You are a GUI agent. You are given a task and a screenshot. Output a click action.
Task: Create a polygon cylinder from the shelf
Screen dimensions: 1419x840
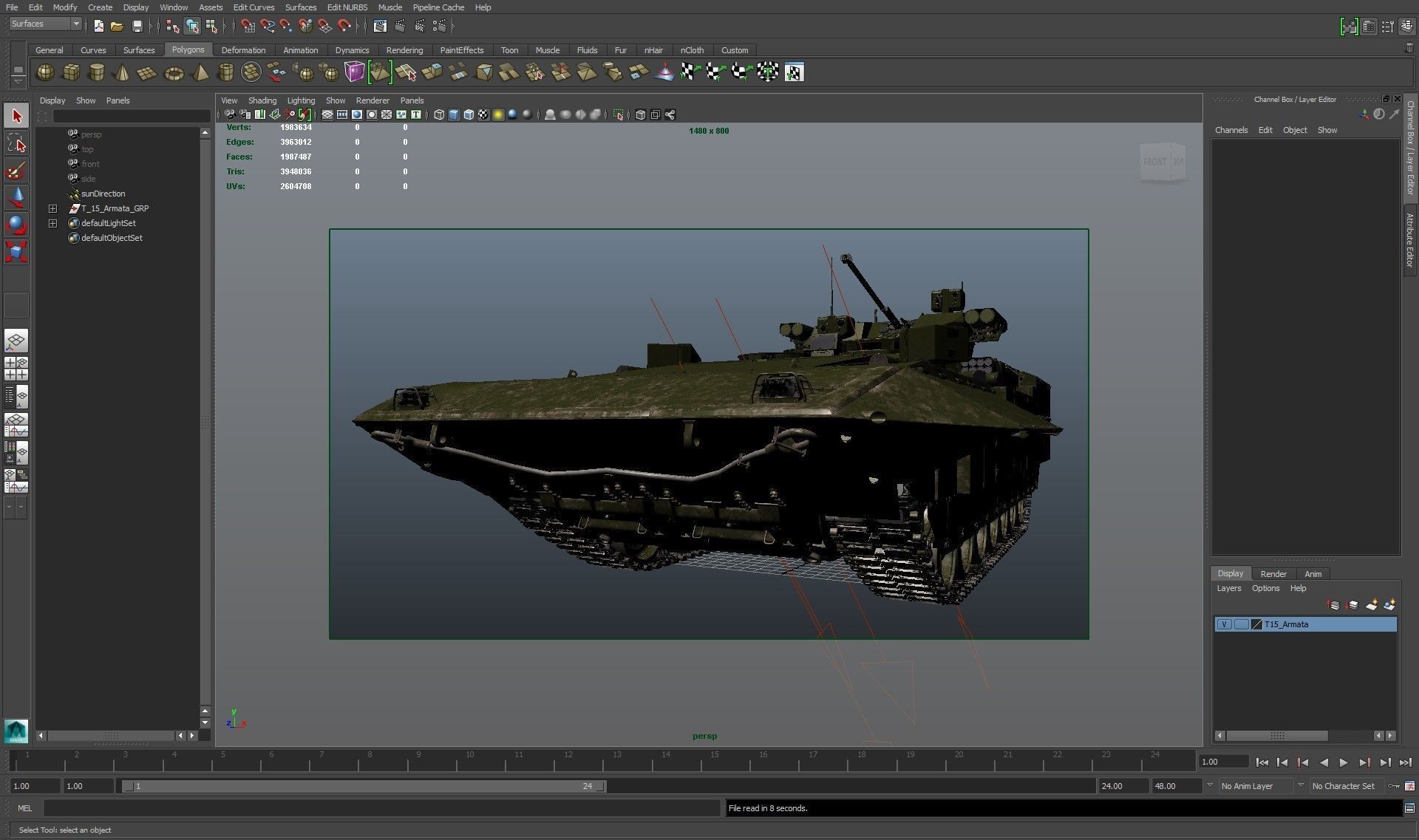coord(97,72)
